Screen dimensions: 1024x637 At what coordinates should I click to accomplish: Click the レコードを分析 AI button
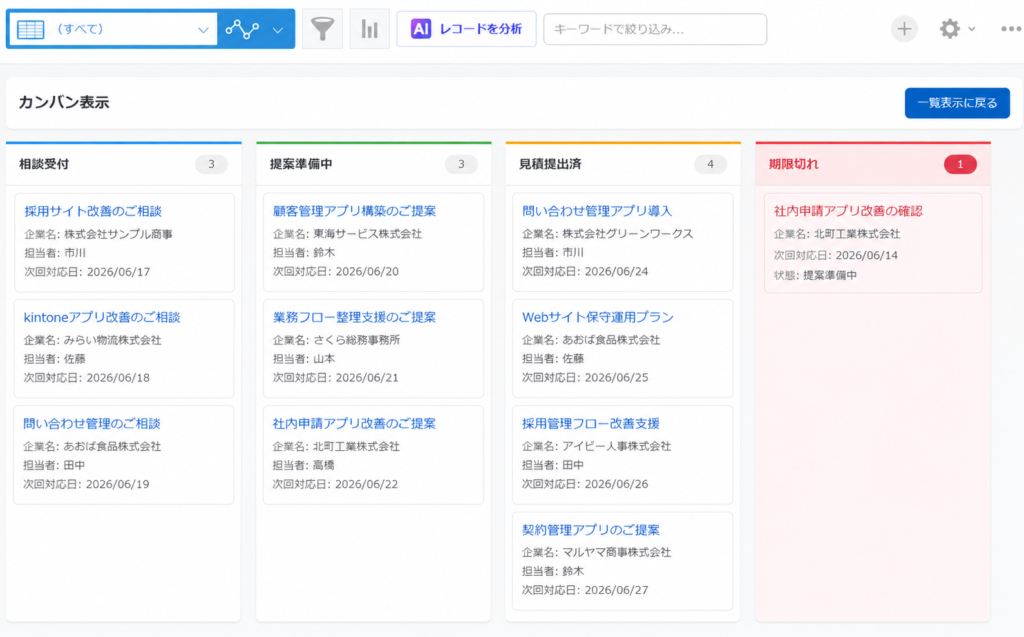466,29
